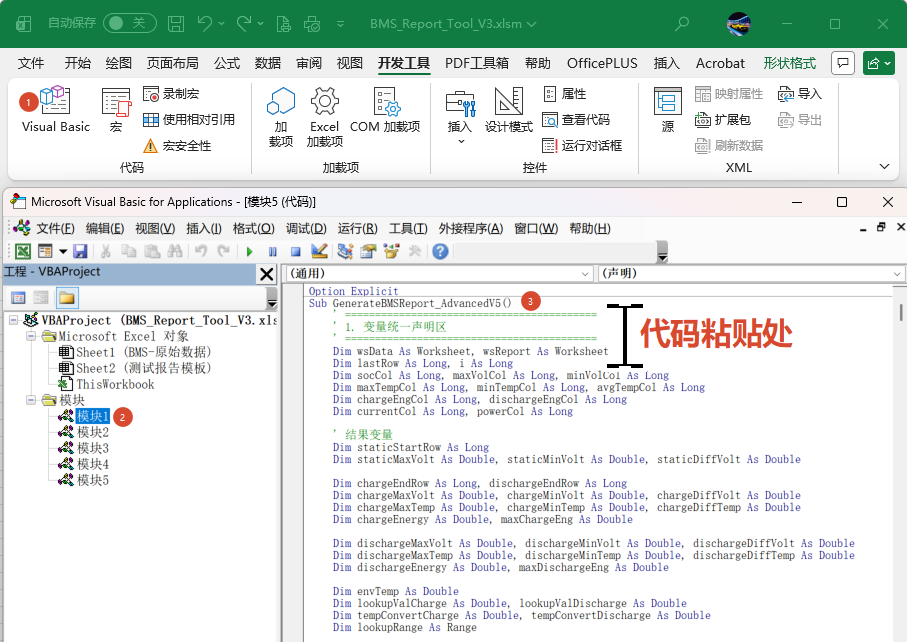Screen dimensions: 907x642
Task: Open the Visual Basic editor from ribbon
Action: click(56, 110)
